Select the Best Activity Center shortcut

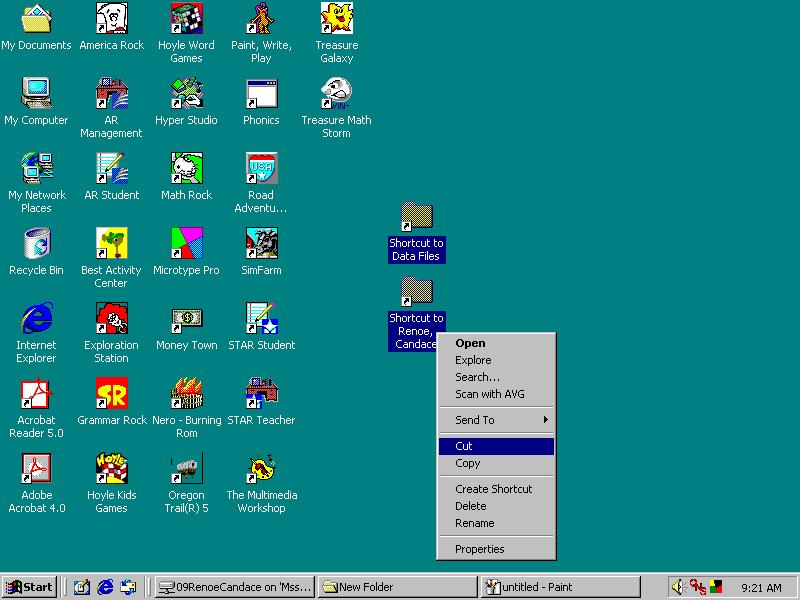[x=111, y=243]
